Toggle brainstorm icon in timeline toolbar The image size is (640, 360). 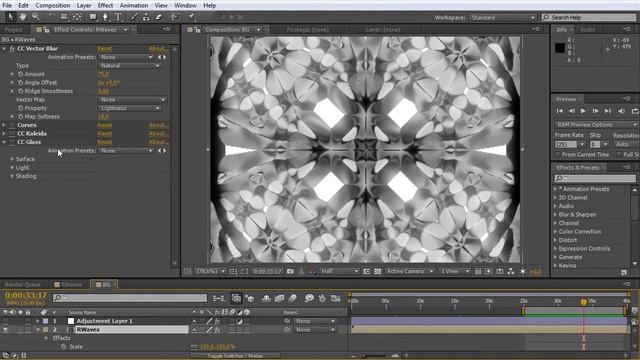point(309,298)
